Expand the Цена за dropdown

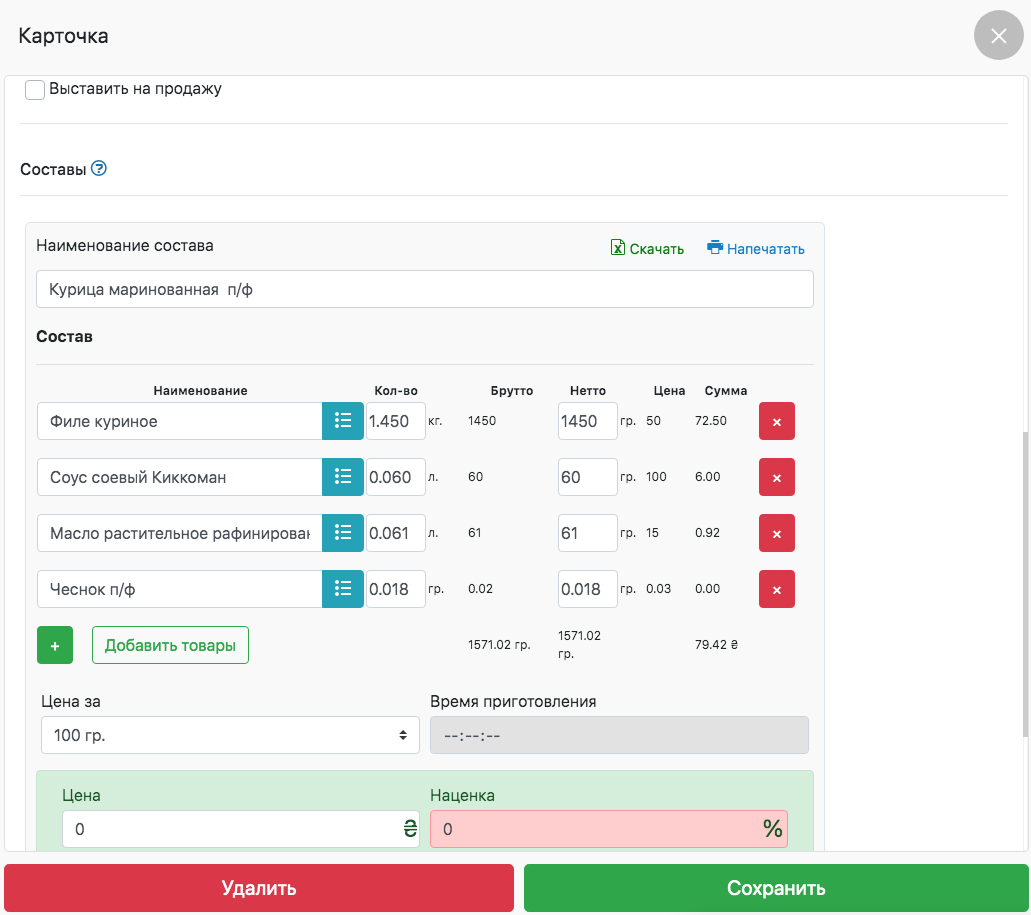(x=230, y=735)
